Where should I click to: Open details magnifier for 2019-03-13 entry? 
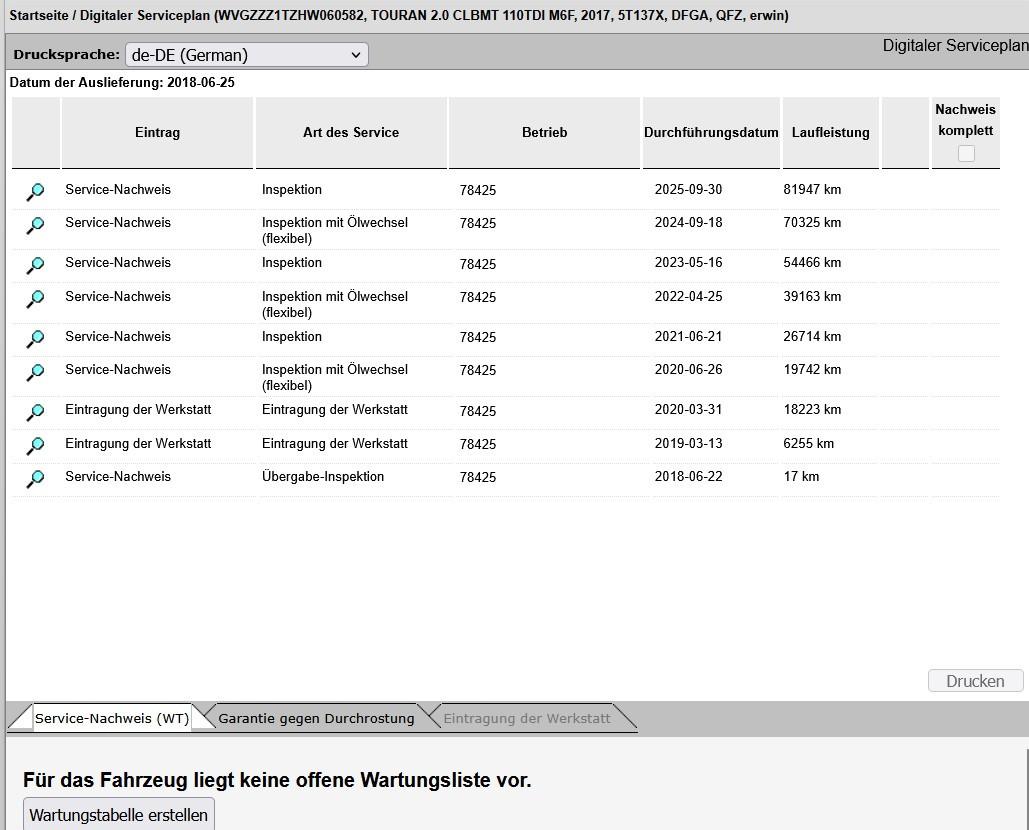pos(35,446)
